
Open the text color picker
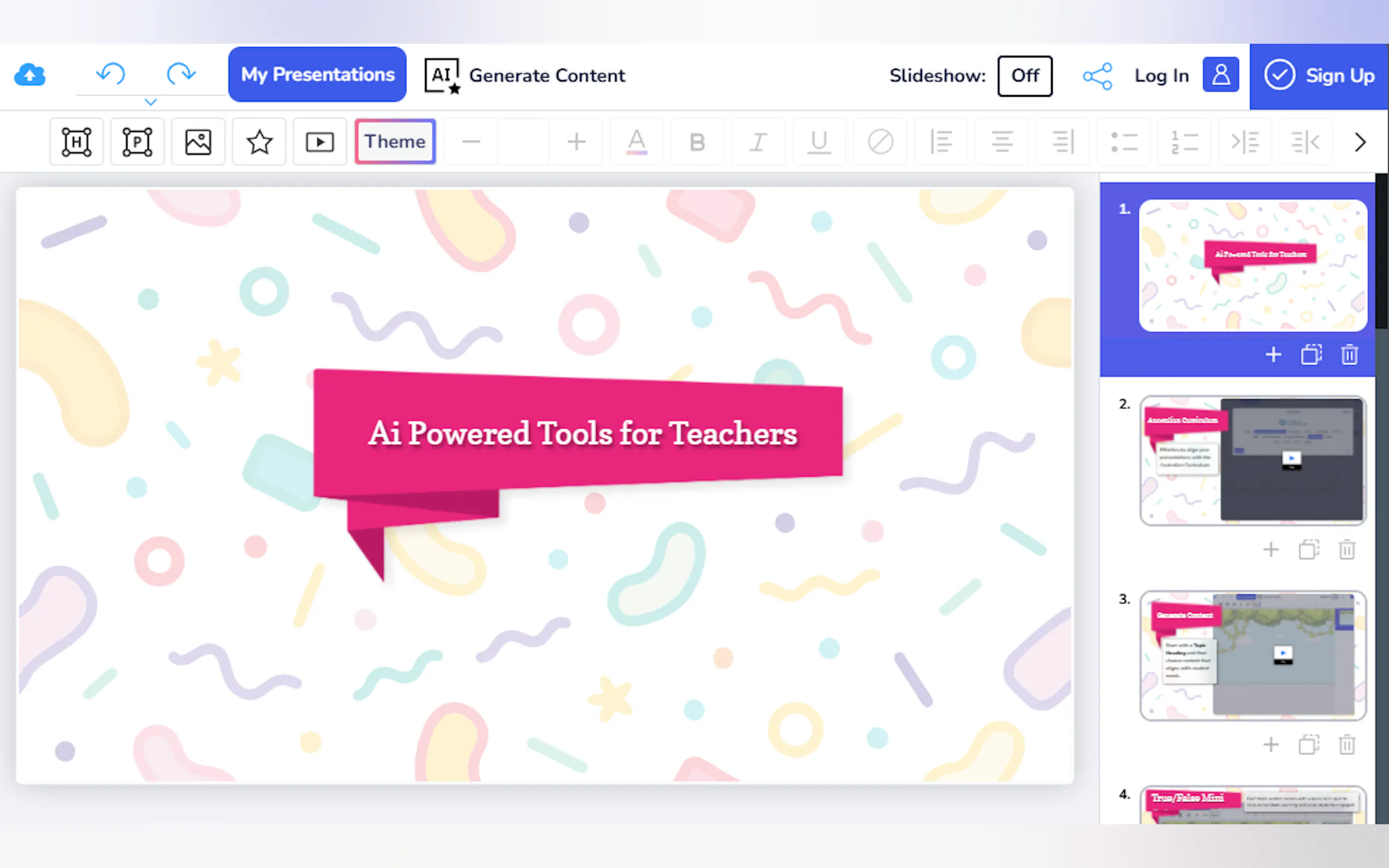point(636,142)
